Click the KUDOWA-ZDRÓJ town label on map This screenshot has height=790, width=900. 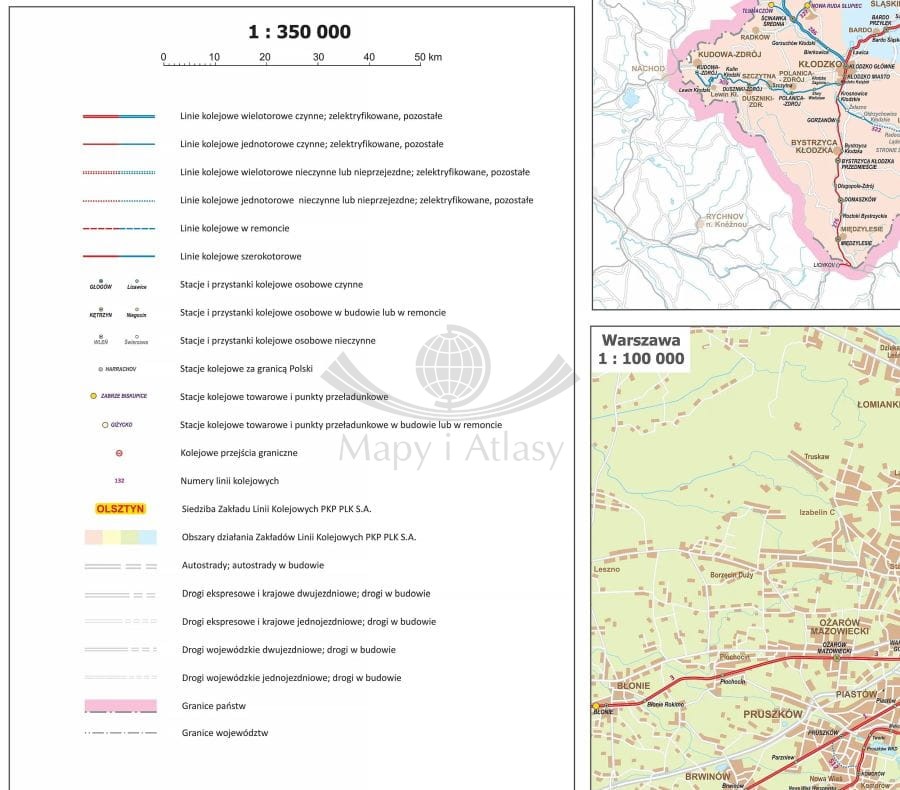[x=732, y=54]
